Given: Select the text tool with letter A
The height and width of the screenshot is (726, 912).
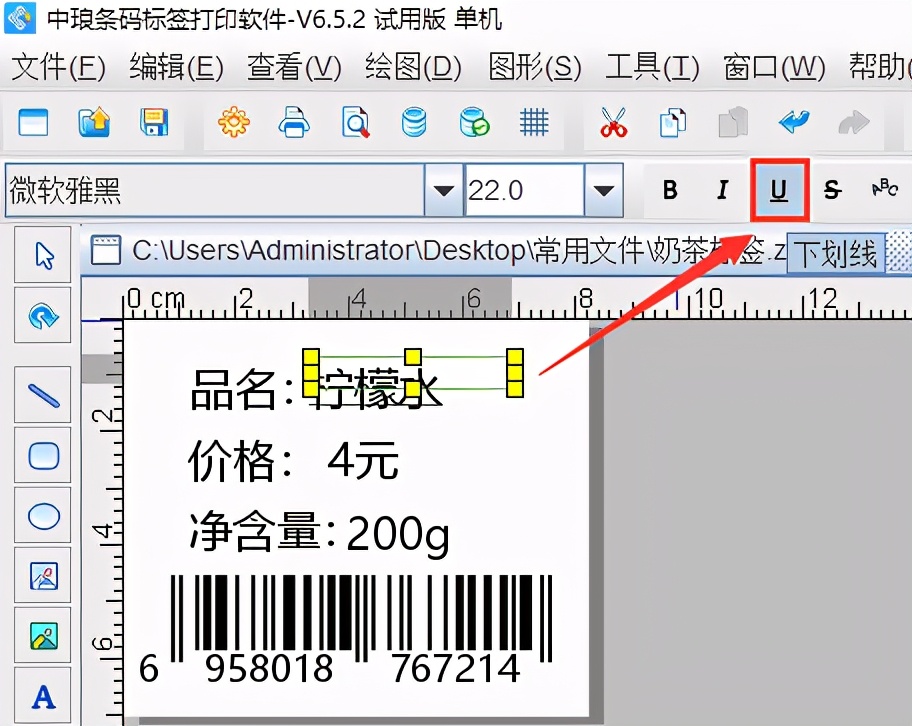Looking at the screenshot, I should (42, 696).
